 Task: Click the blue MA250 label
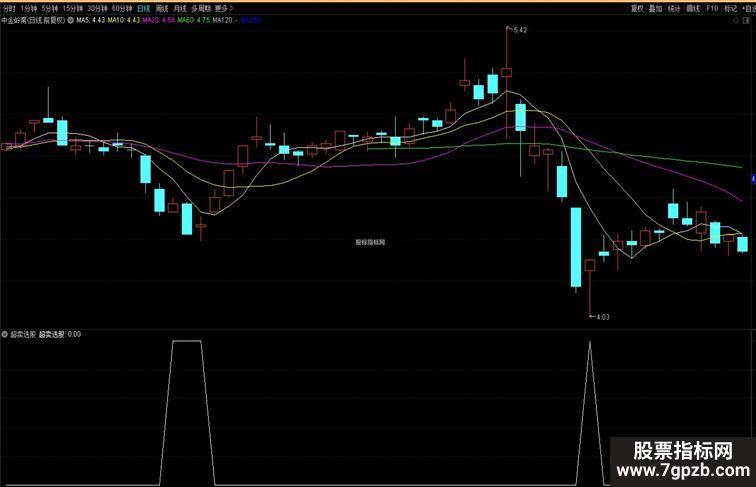pos(251,20)
